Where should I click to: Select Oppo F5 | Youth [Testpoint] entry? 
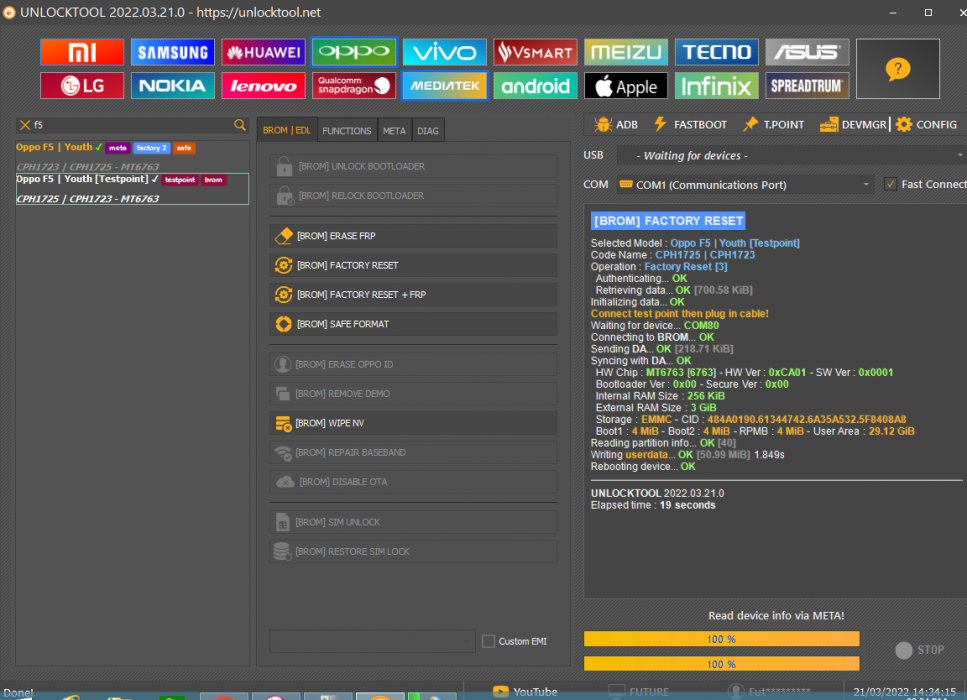pos(132,189)
